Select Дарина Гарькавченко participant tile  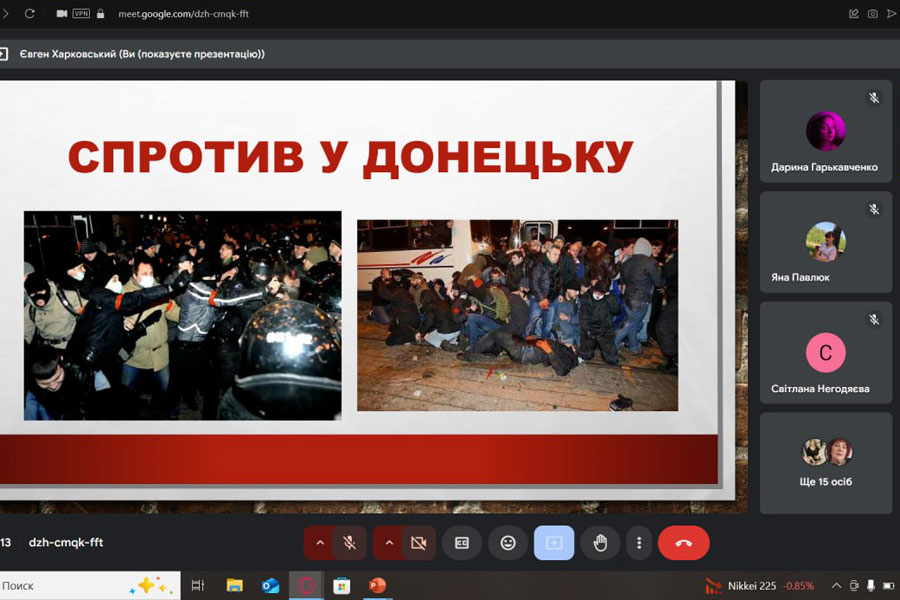tap(825, 131)
